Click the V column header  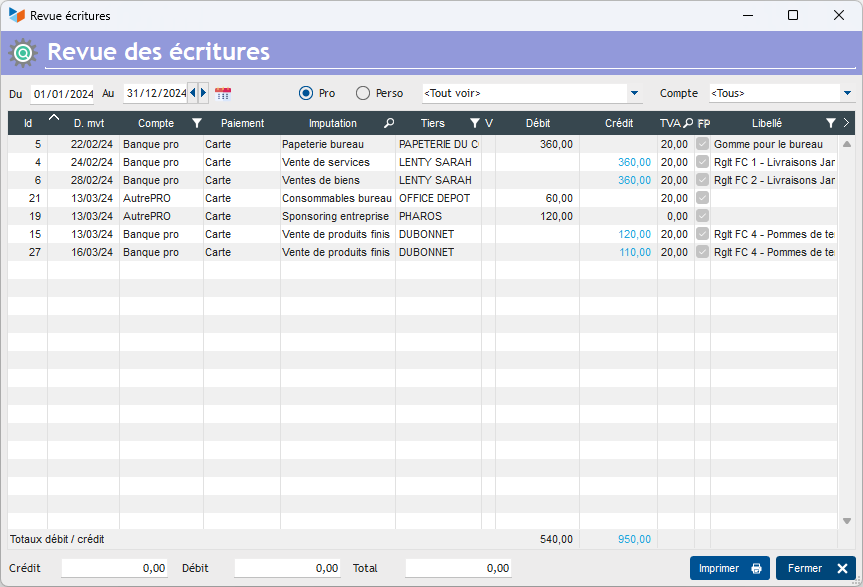(x=488, y=123)
